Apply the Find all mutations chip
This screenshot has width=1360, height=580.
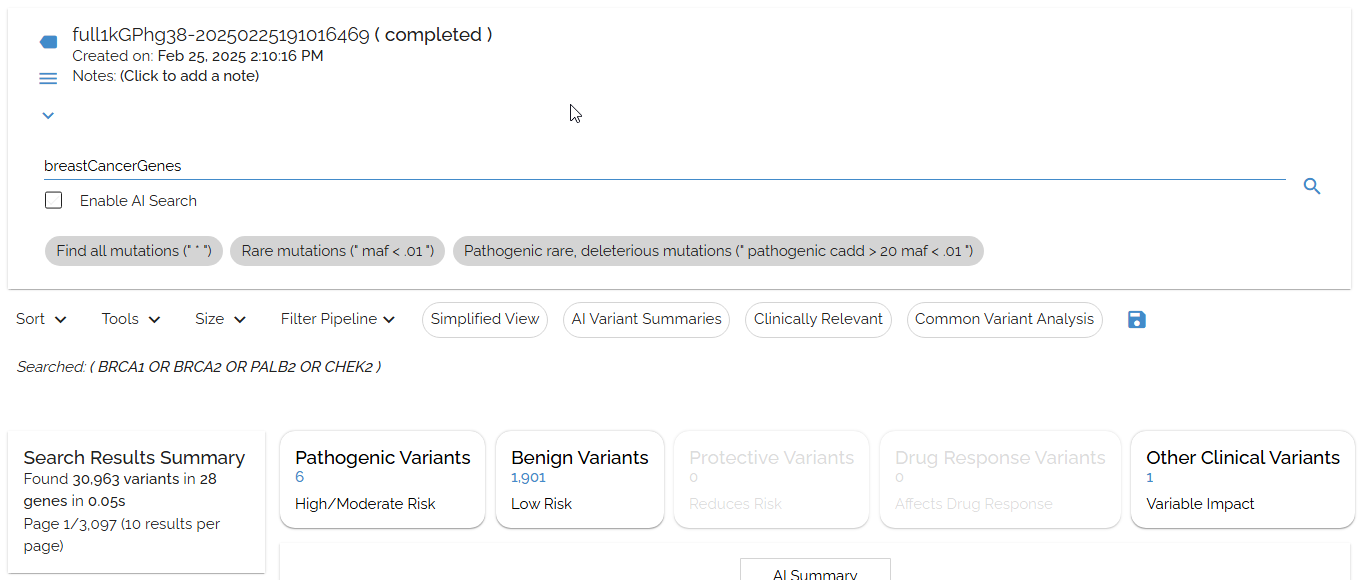(x=134, y=251)
